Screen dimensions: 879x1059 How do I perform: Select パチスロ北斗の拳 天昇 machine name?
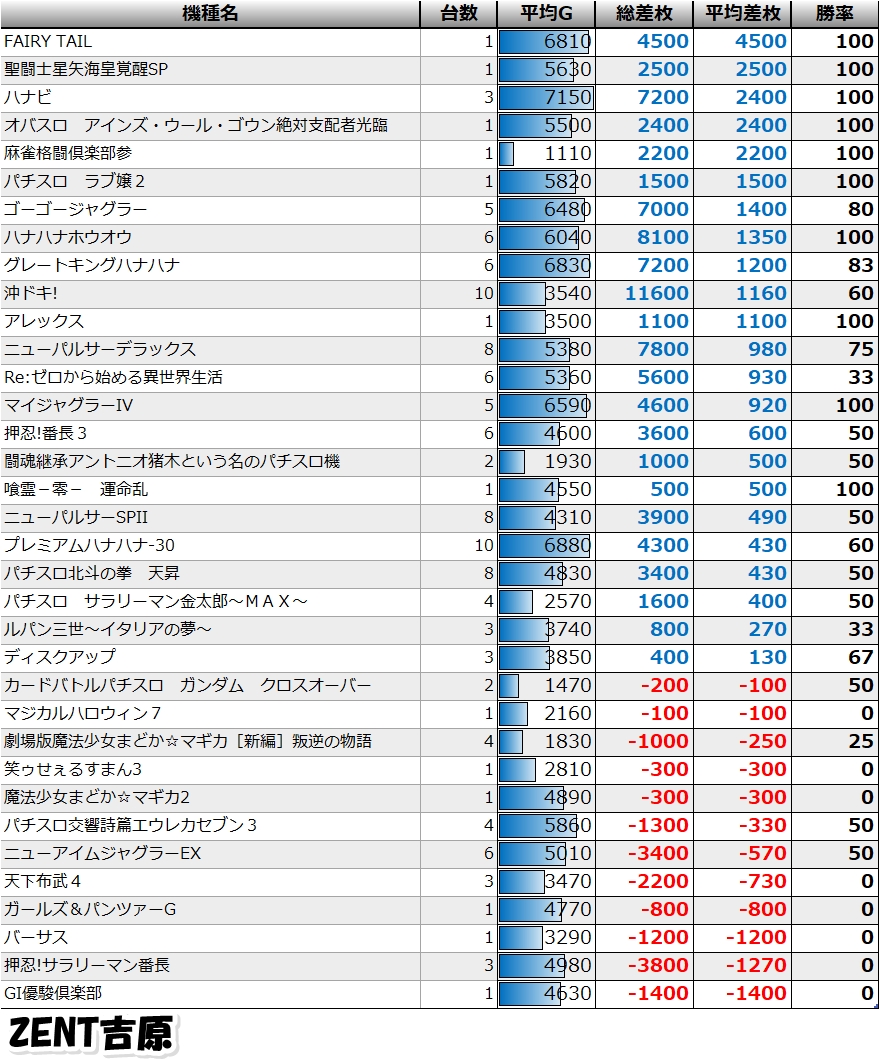click(92, 574)
